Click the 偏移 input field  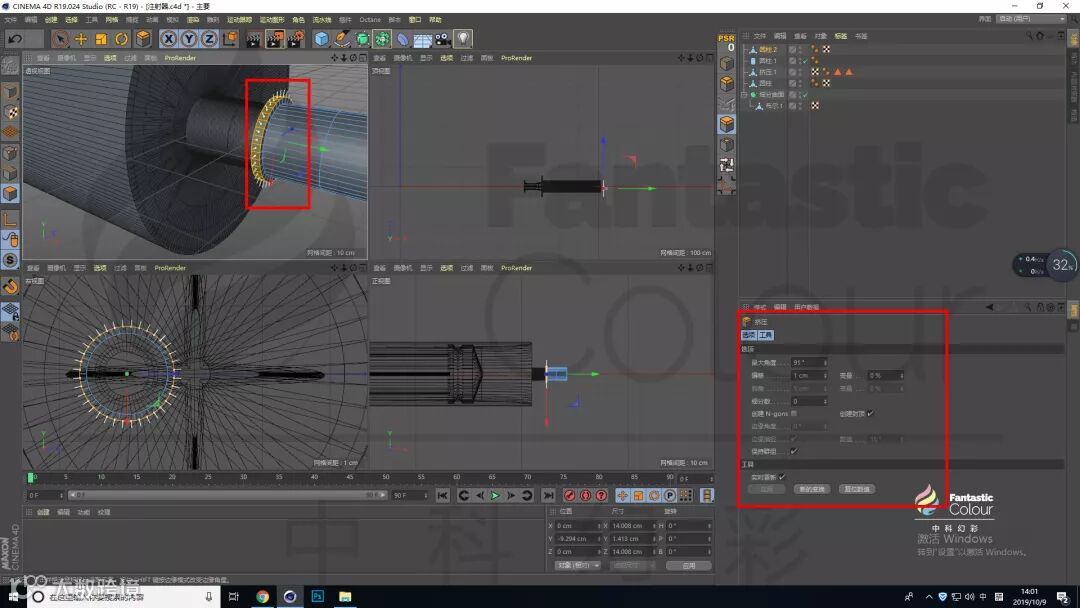click(807, 375)
